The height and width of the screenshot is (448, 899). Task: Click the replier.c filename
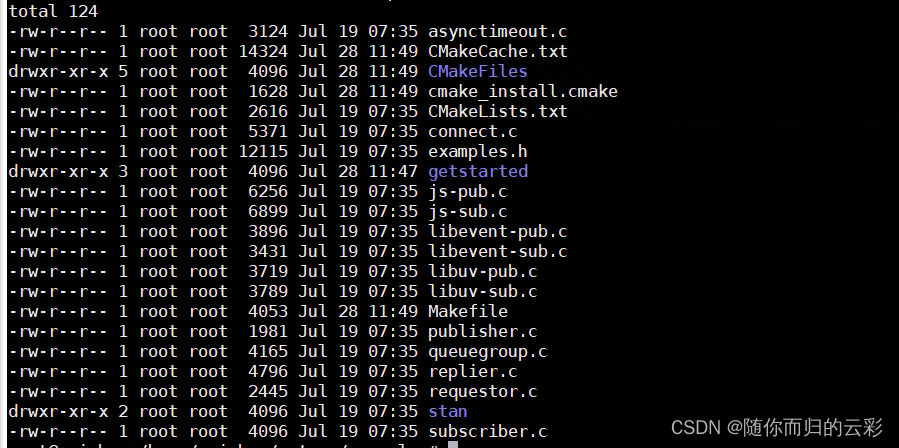point(472,371)
